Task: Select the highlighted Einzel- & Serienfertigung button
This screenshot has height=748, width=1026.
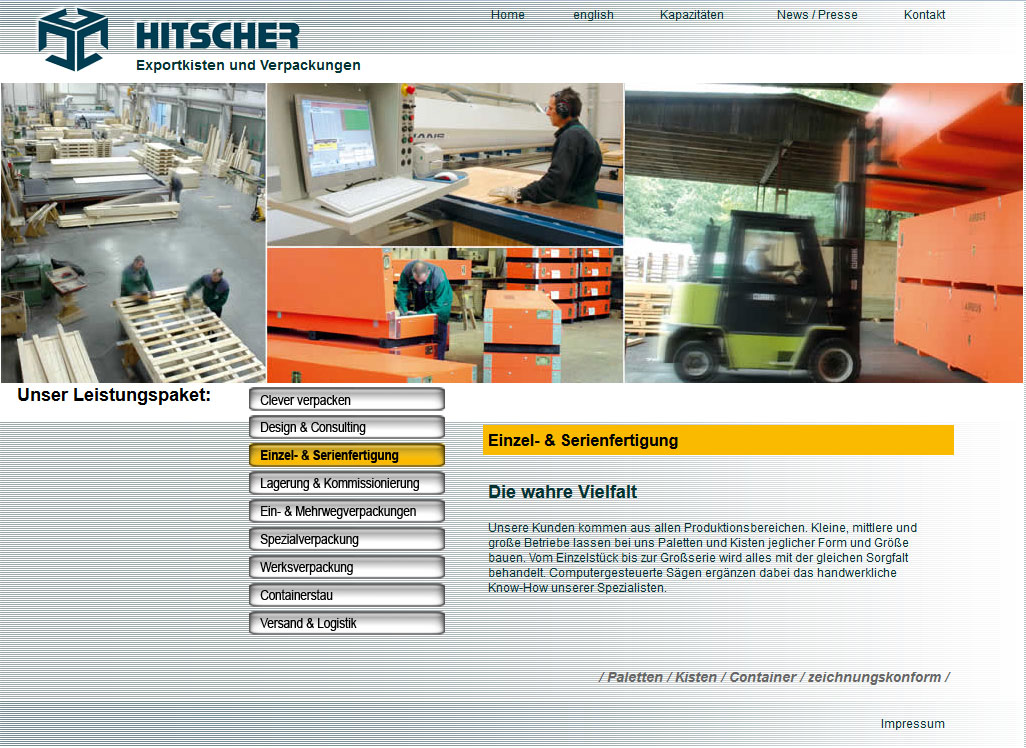Action: [347, 455]
